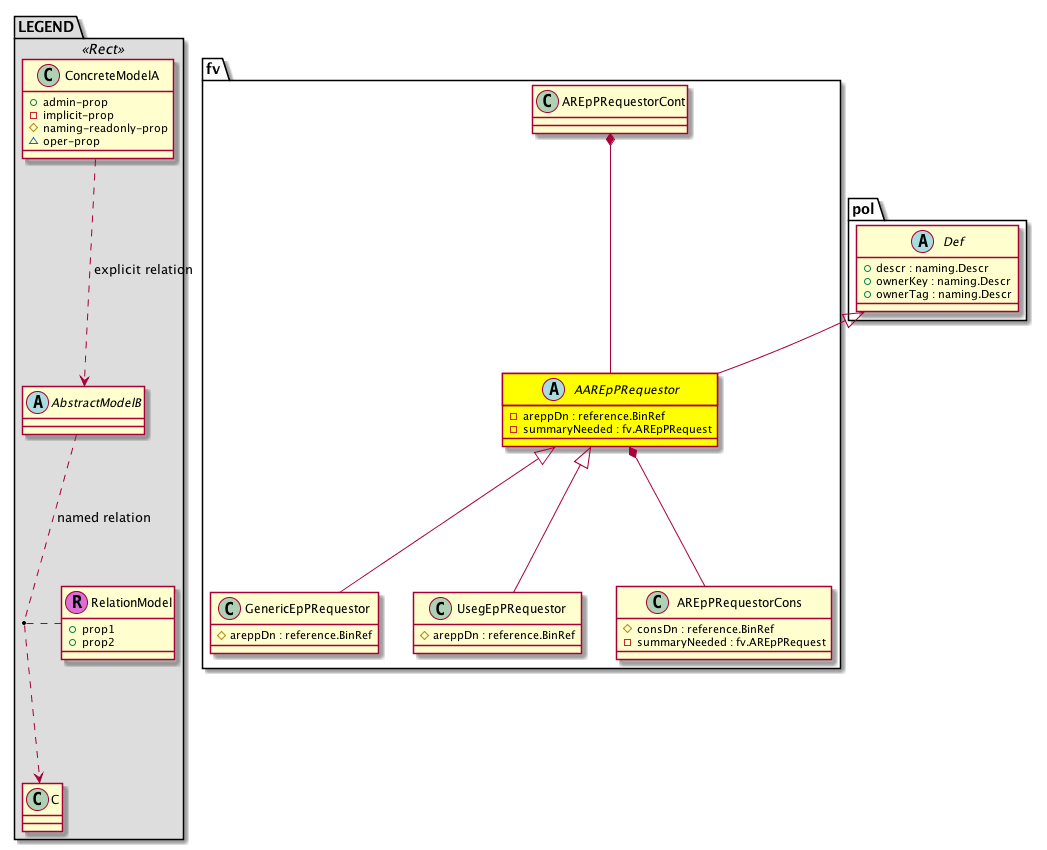Click the triangle marker beside oper-prop
This screenshot has height=850, width=1047.
(34, 141)
